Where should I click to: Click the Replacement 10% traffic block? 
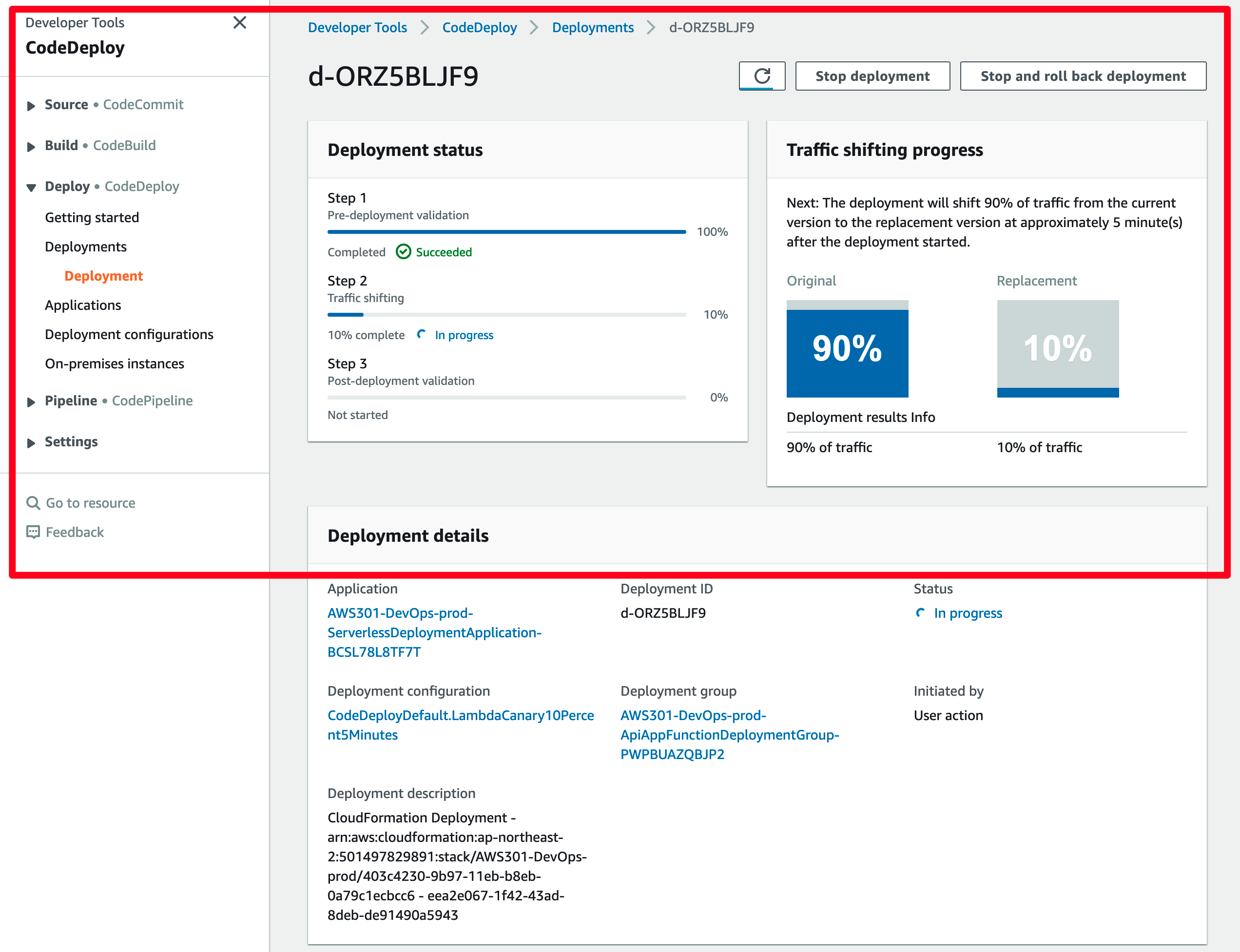tap(1057, 348)
